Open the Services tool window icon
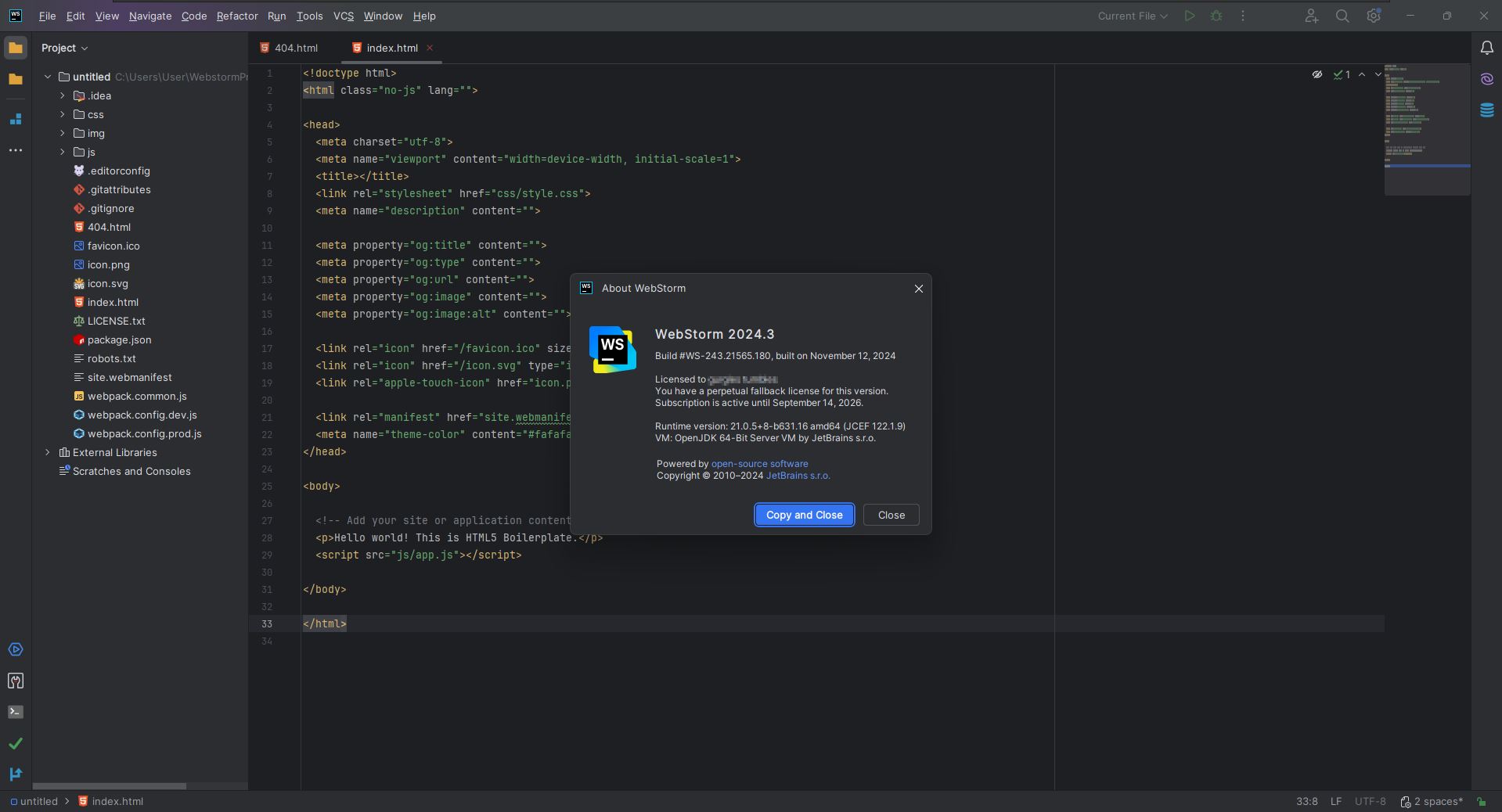 (x=15, y=649)
